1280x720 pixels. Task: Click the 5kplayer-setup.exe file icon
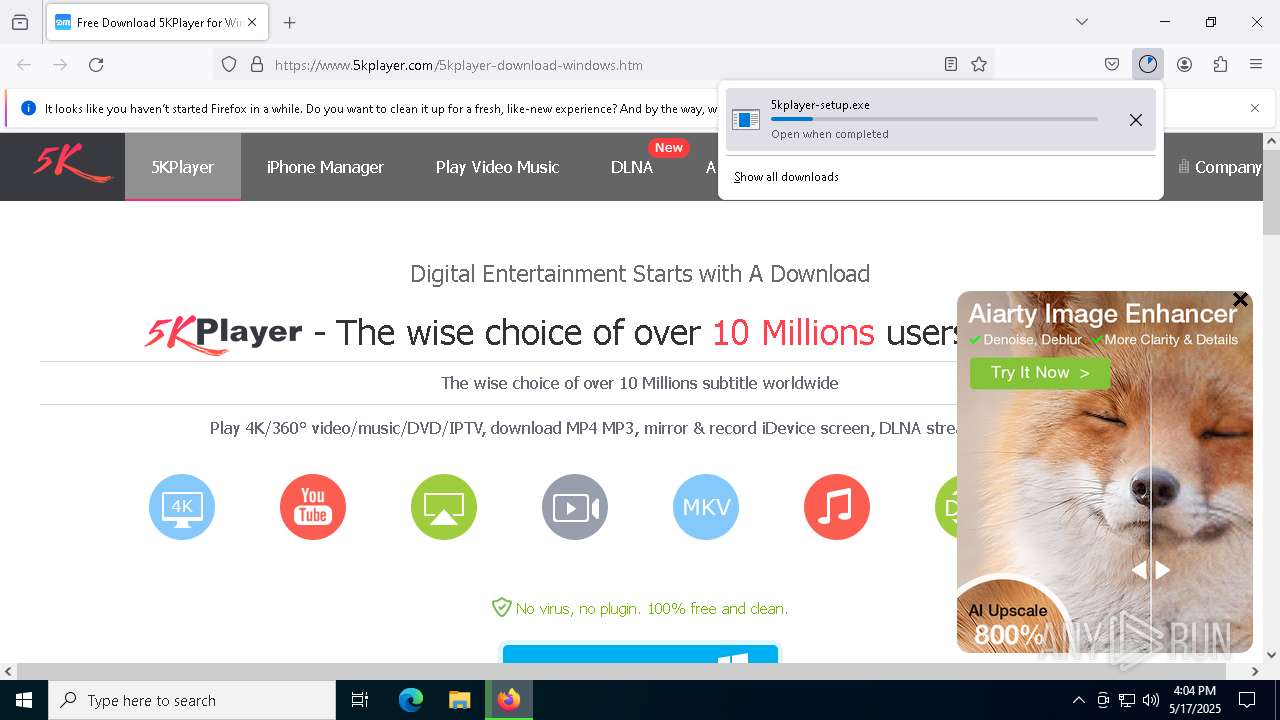(x=746, y=120)
